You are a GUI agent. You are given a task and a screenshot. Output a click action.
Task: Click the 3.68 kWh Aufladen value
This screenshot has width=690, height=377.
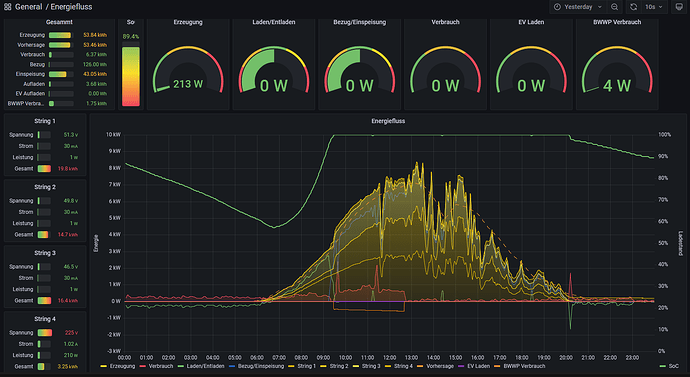tap(96, 84)
